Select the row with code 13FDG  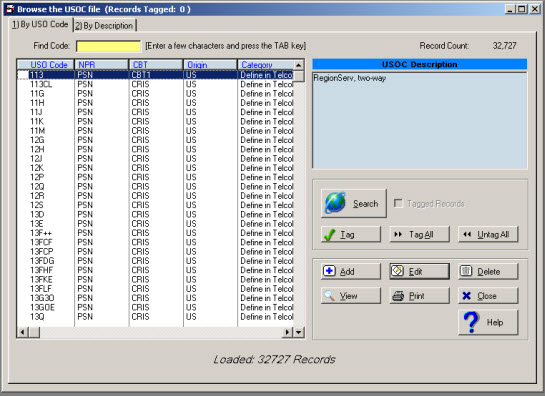coord(155,261)
